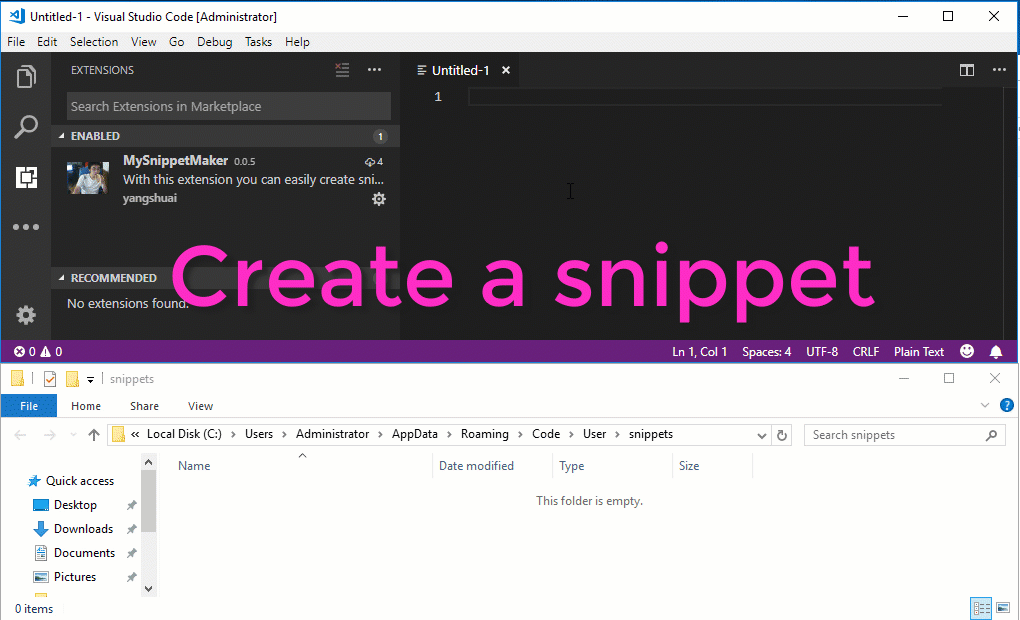Split the editor to the side
Image resolution: width=1020 pixels, height=620 pixels.
click(x=967, y=70)
